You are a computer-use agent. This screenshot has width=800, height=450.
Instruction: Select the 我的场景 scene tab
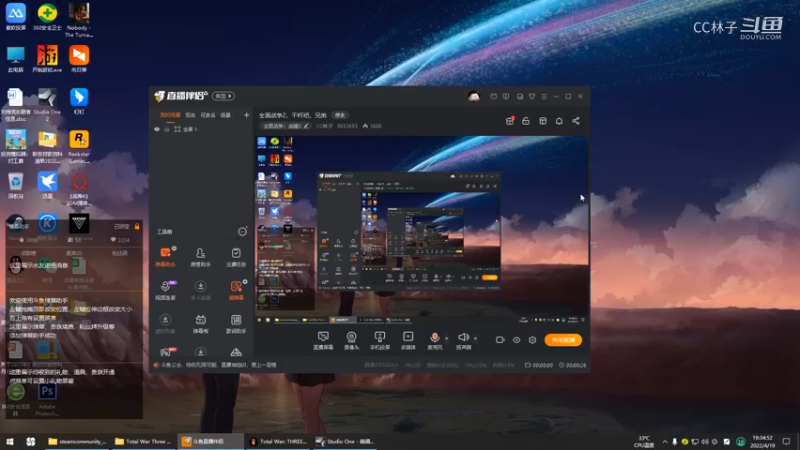(170, 115)
